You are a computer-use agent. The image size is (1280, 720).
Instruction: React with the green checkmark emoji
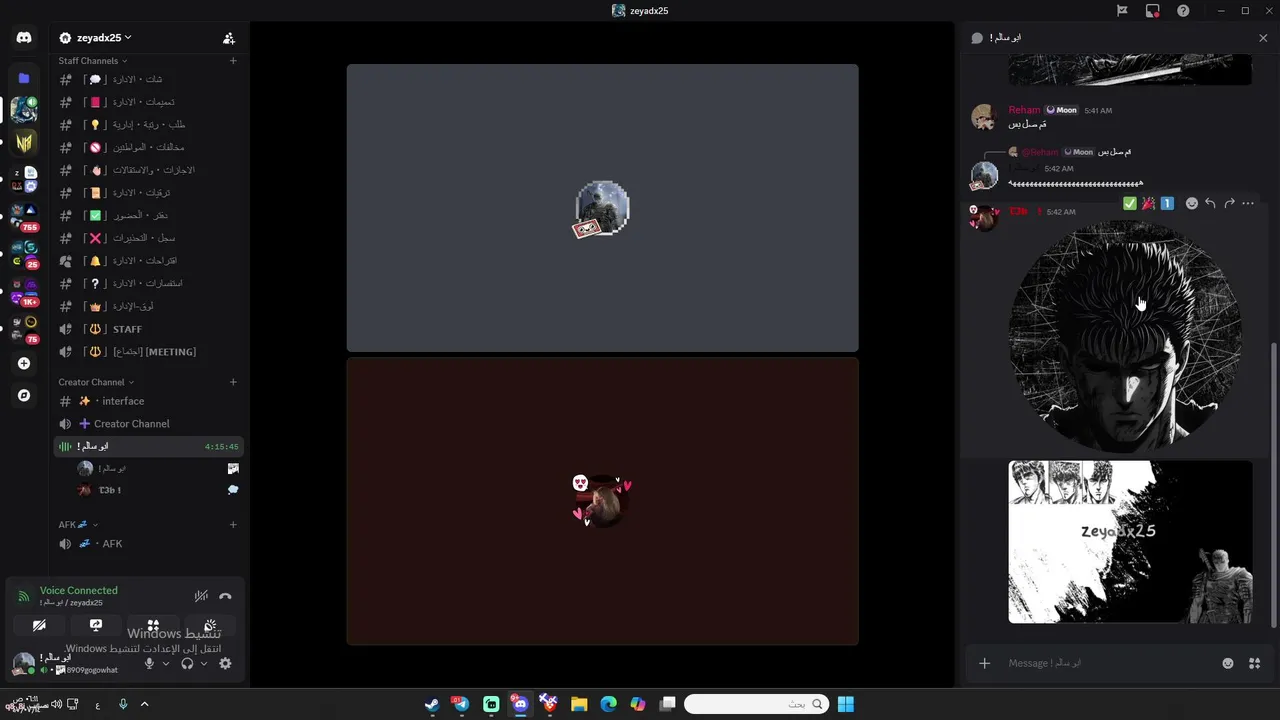pos(1130,203)
